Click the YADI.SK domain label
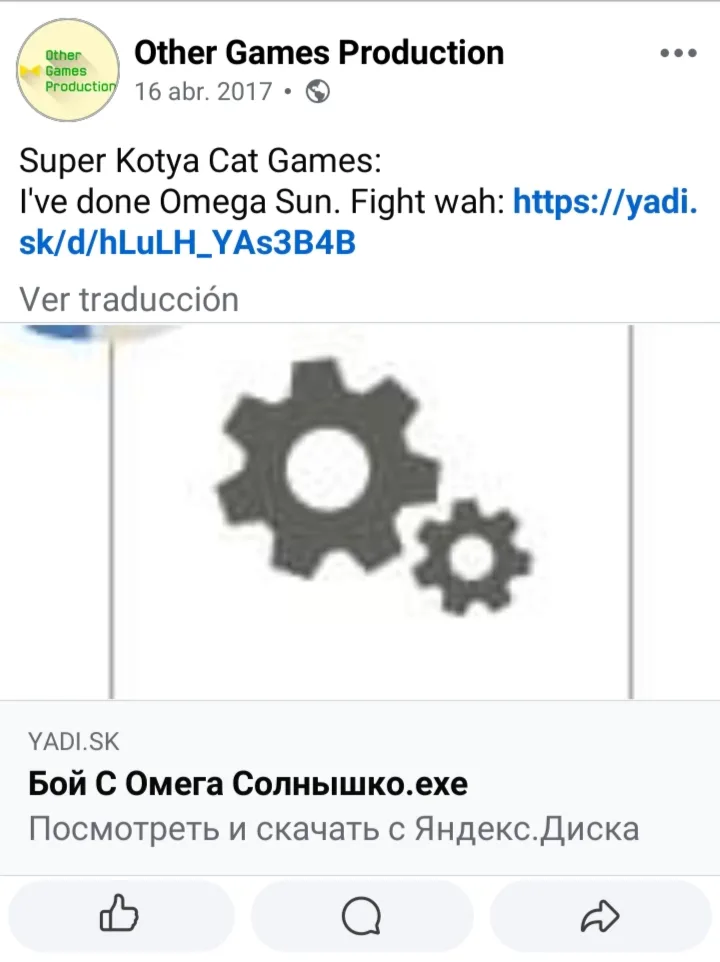 click(74, 742)
